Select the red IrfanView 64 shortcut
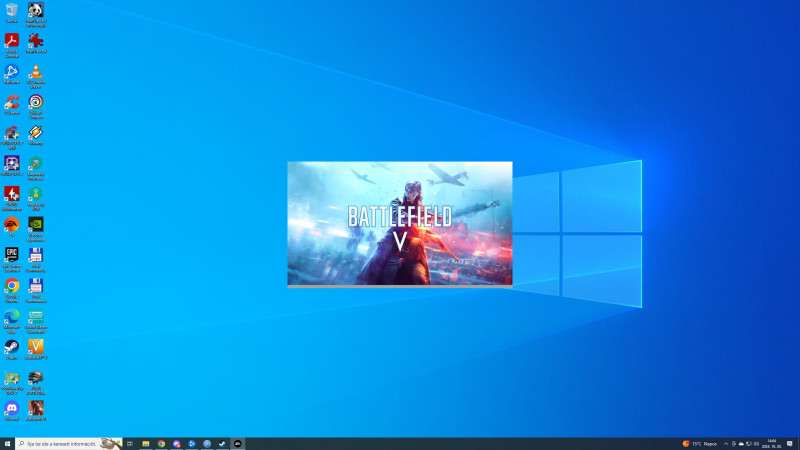Viewport: 800px width, 450px height. coord(36,43)
